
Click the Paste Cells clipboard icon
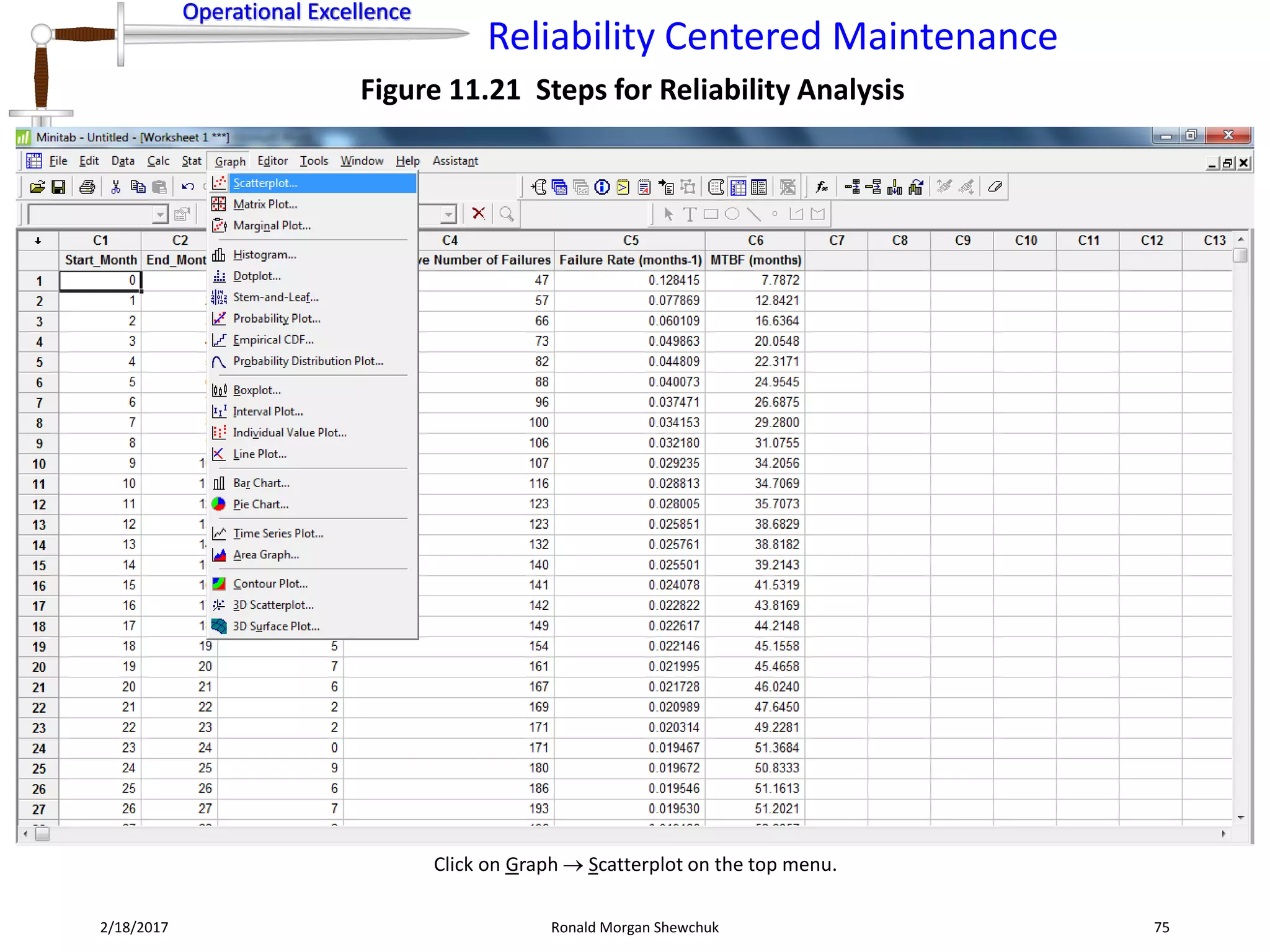(159, 187)
